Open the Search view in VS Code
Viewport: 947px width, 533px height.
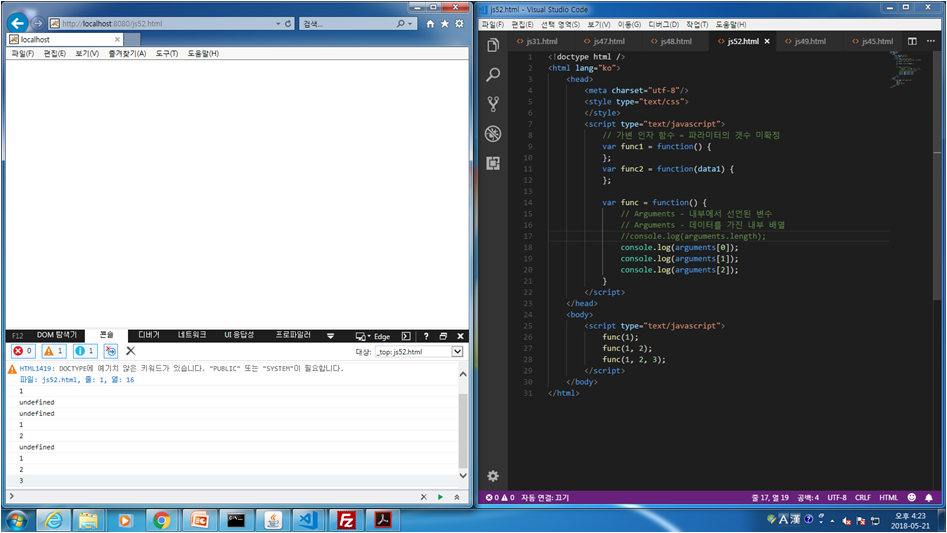click(493, 74)
